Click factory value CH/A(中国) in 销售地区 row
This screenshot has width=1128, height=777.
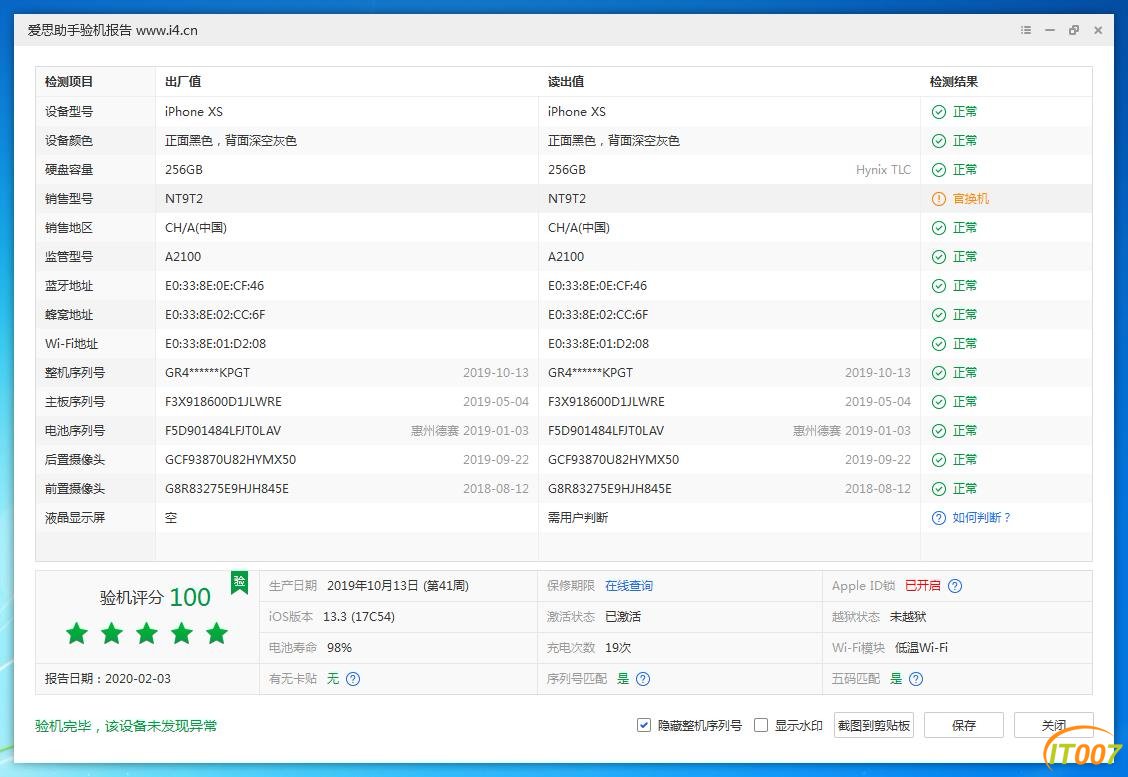coord(196,228)
